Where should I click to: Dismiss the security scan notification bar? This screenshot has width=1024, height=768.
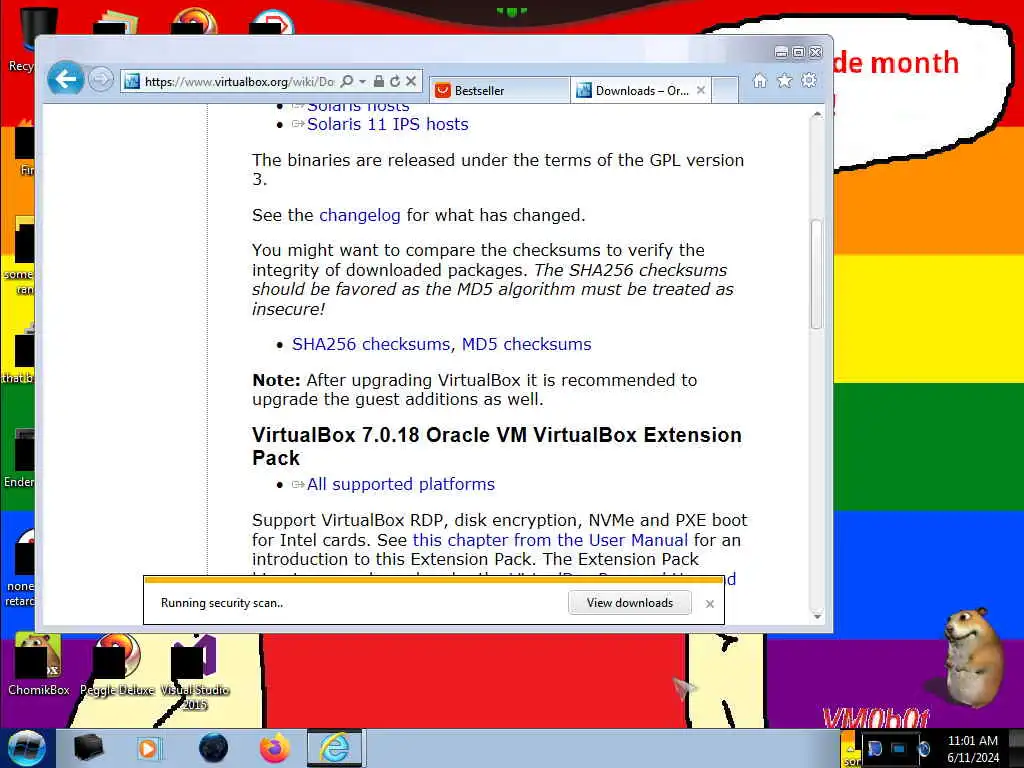(710, 604)
